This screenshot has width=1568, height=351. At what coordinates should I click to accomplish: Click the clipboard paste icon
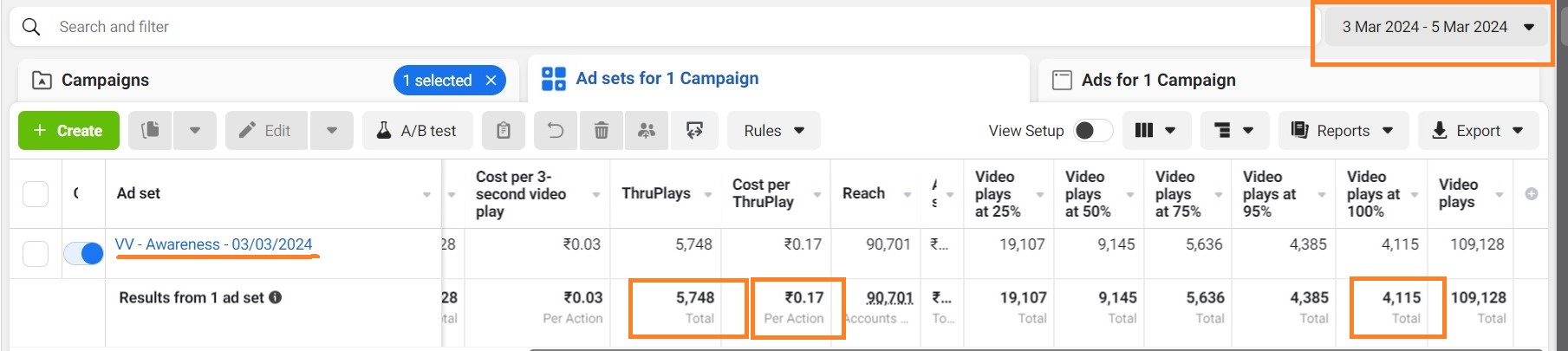pos(504,131)
